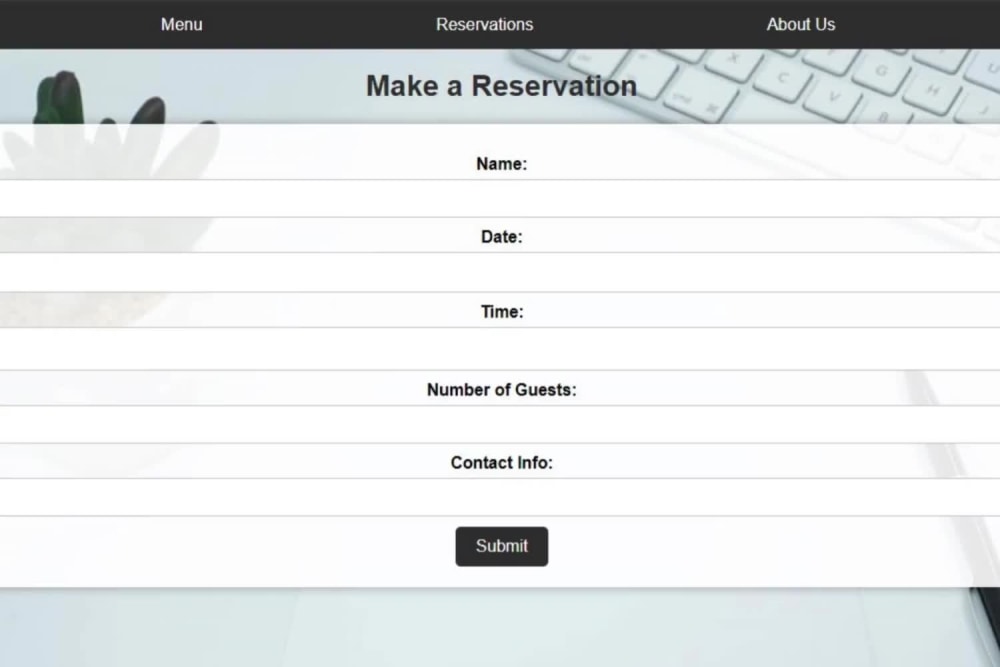Click the "Number of Guests:" label
This screenshot has height=667, width=1000.
[502, 390]
